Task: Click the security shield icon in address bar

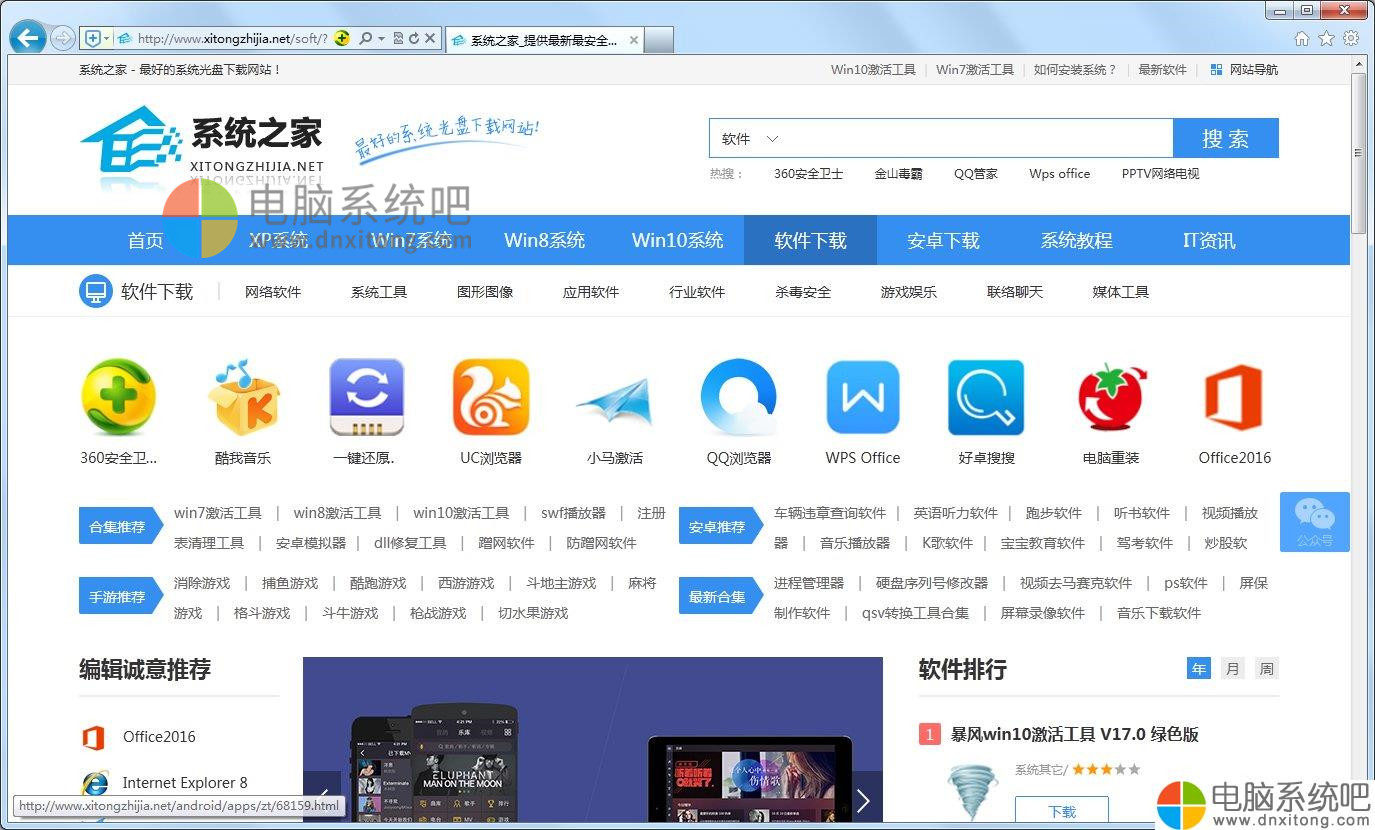Action: [93, 38]
